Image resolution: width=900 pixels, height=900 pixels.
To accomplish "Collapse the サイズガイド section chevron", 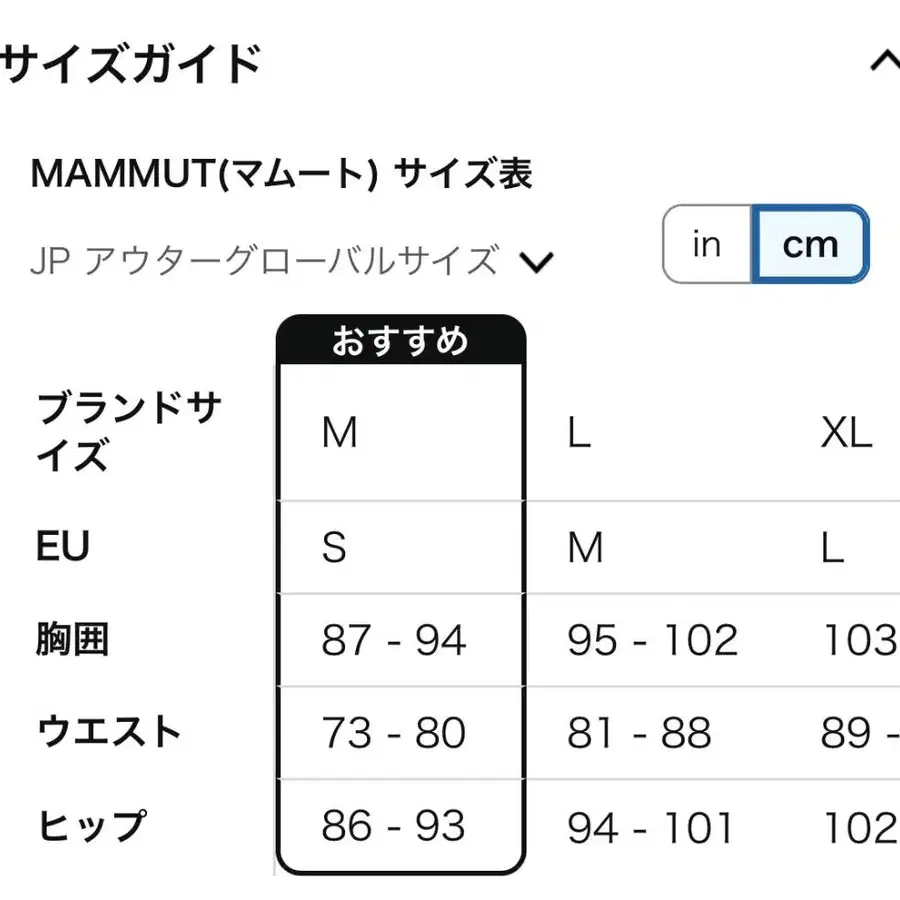I will click(x=884, y=62).
